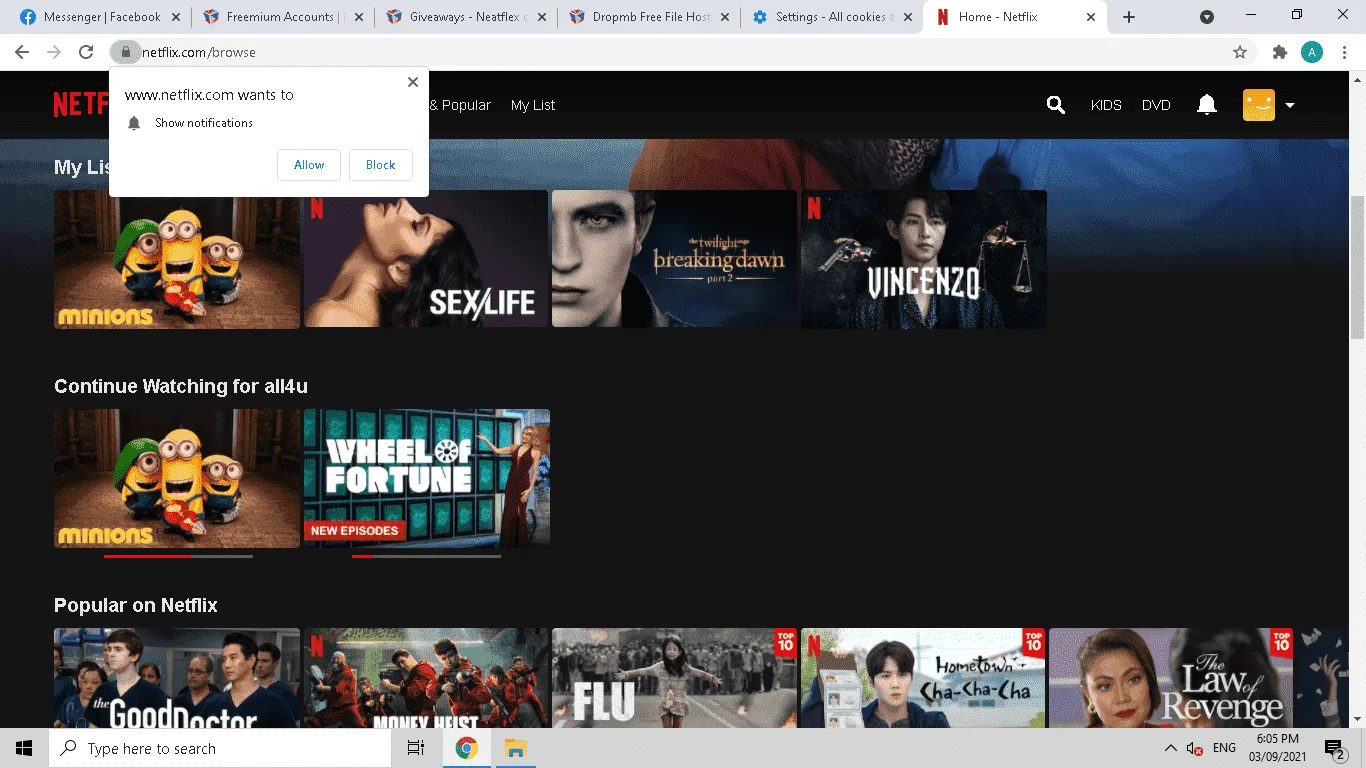This screenshot has height=768, width=1366.
Task: Close the Messenger Facebook tab
Action: click(174, 17)
